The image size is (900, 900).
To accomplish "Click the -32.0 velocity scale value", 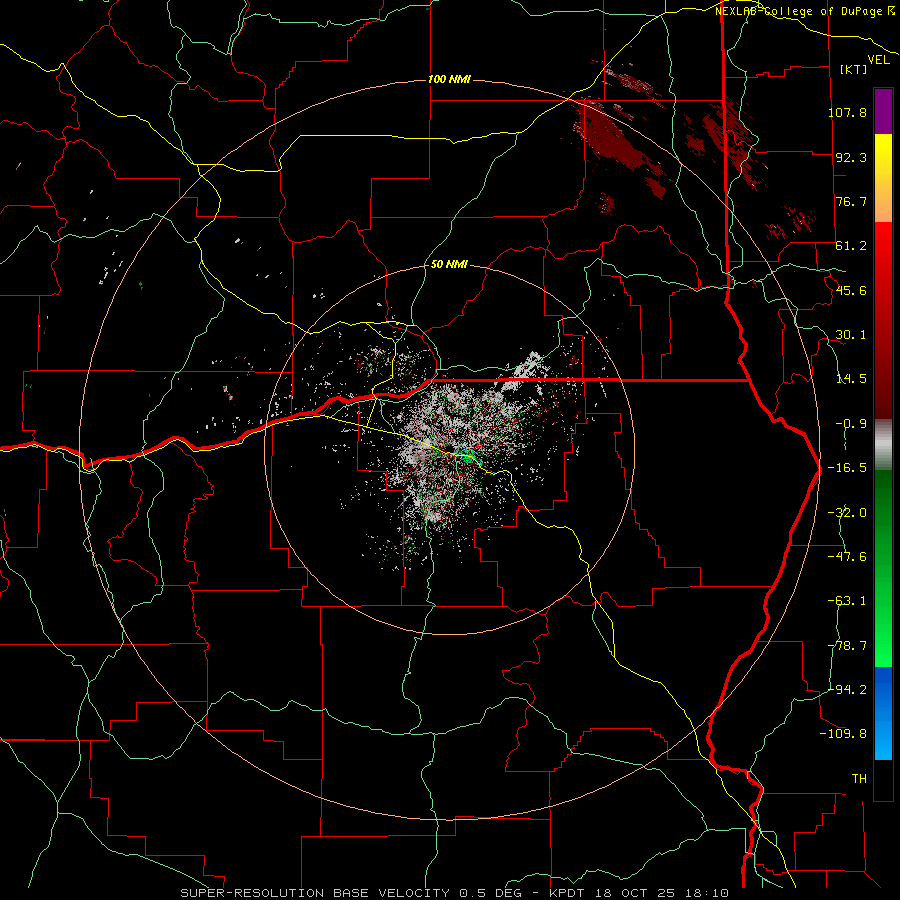I will click(x=847, y=513).
